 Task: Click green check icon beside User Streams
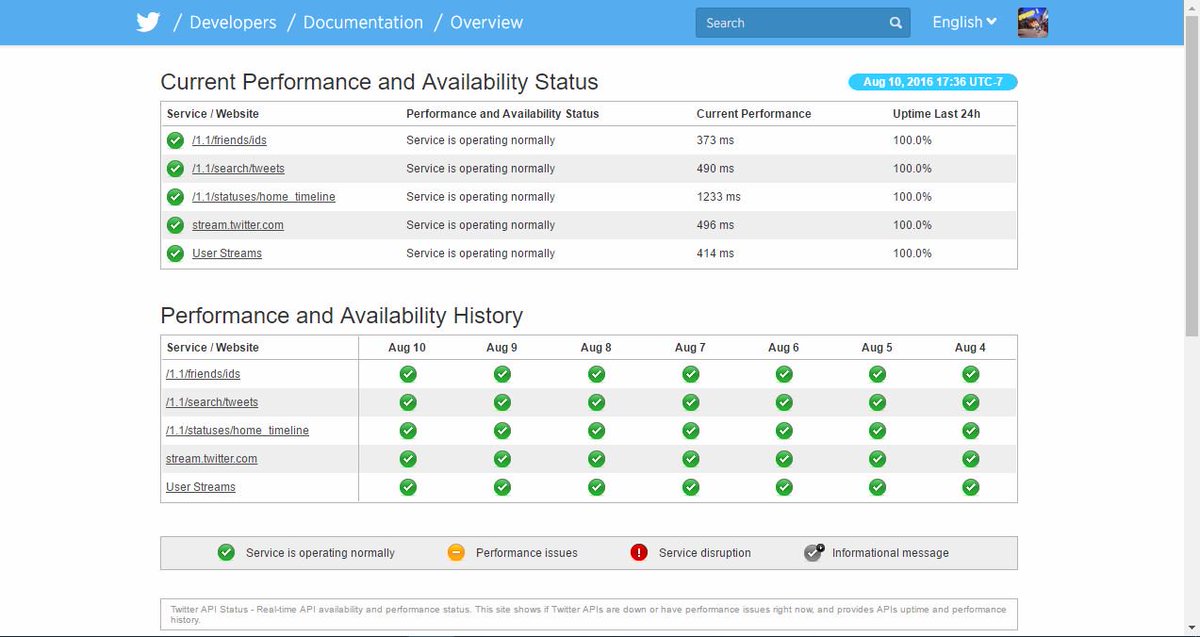[175, 253]
